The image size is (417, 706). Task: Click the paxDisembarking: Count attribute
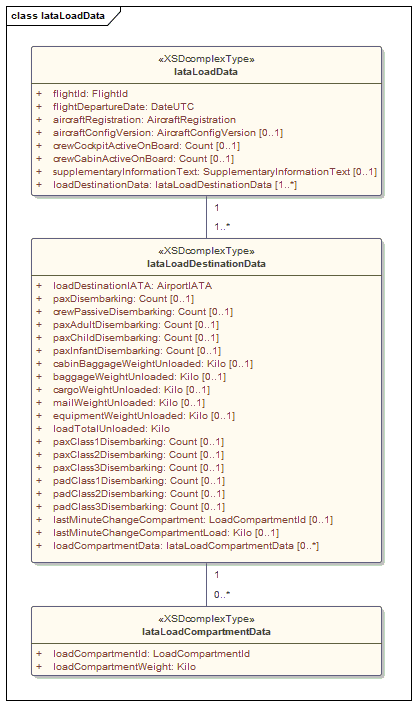[x=123, y=299]
